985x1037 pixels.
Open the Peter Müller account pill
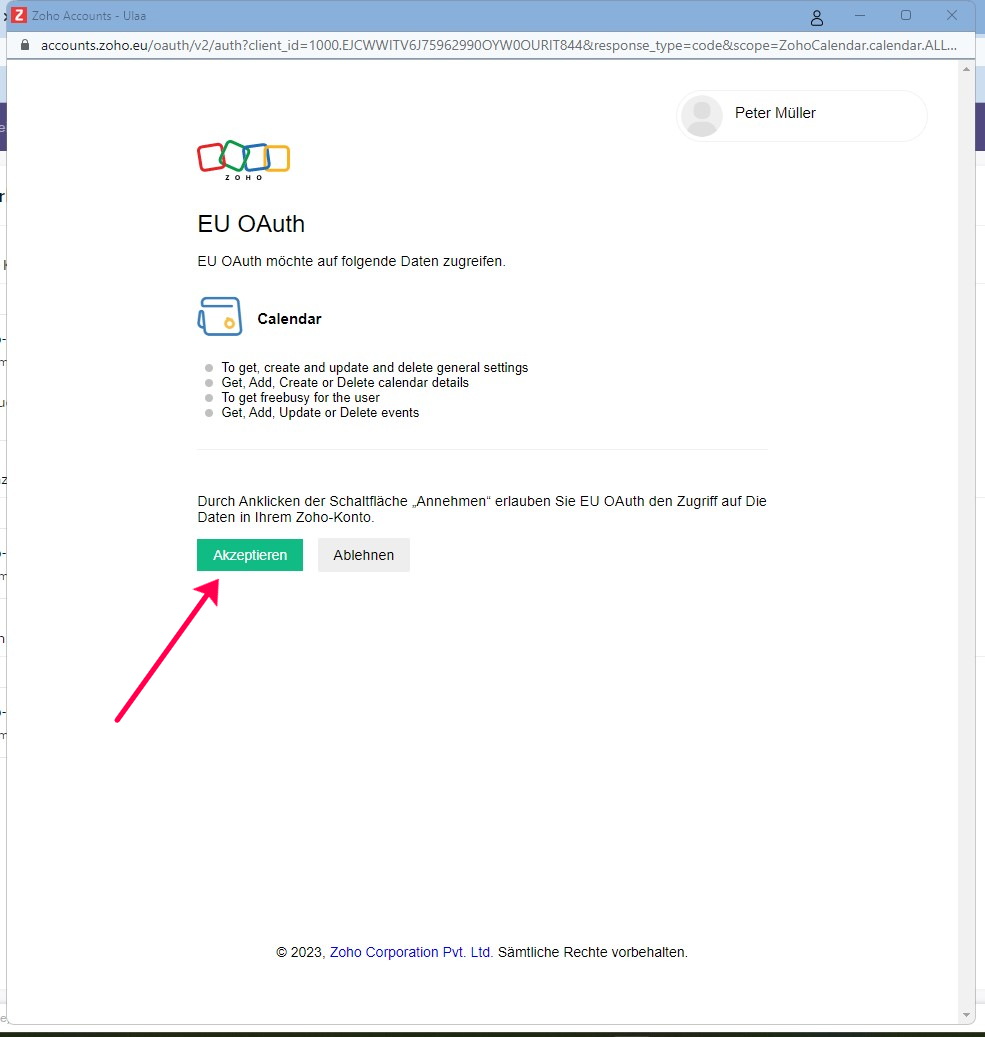[802, 116]
